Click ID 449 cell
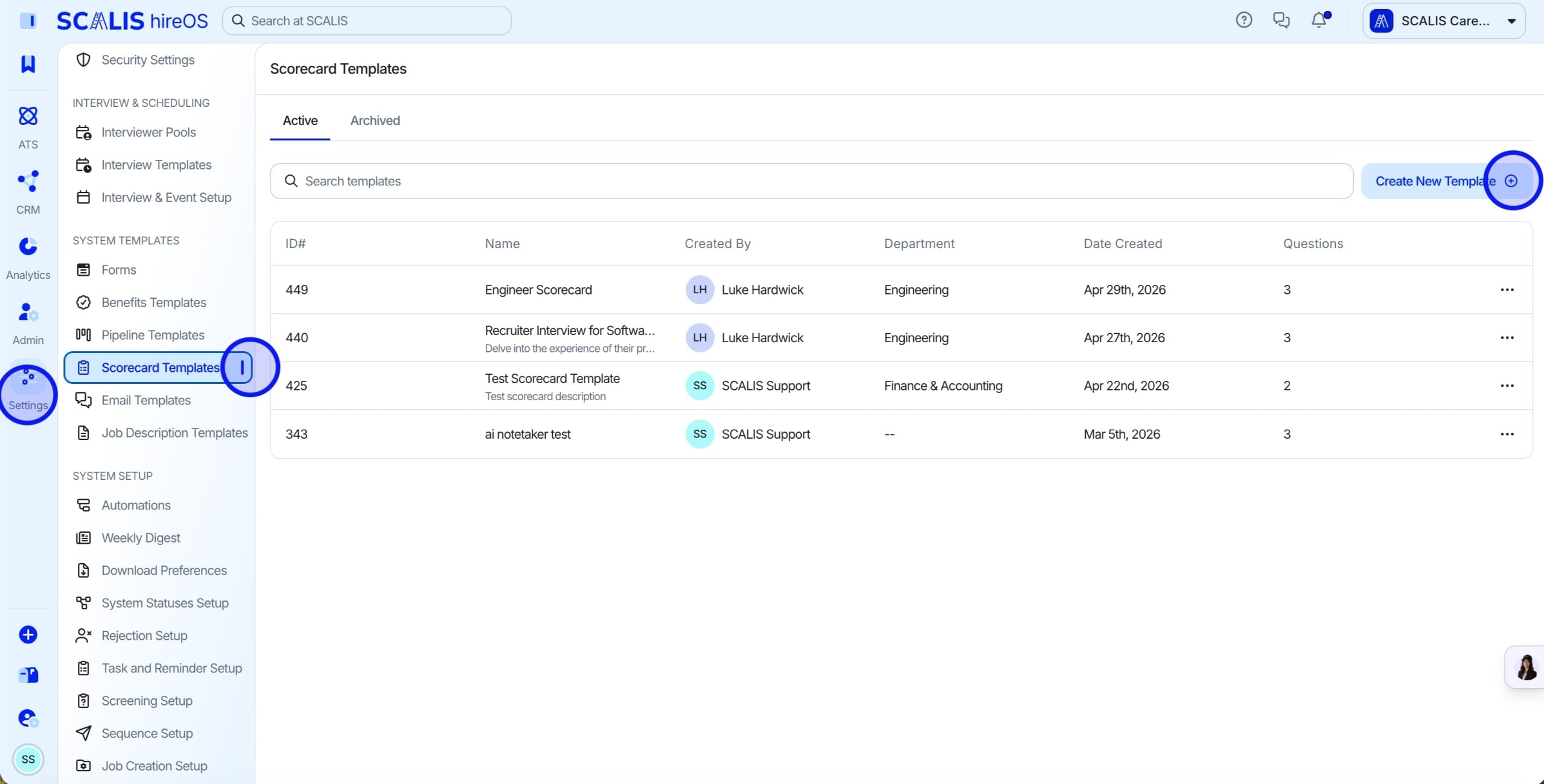 pos(296,290)
